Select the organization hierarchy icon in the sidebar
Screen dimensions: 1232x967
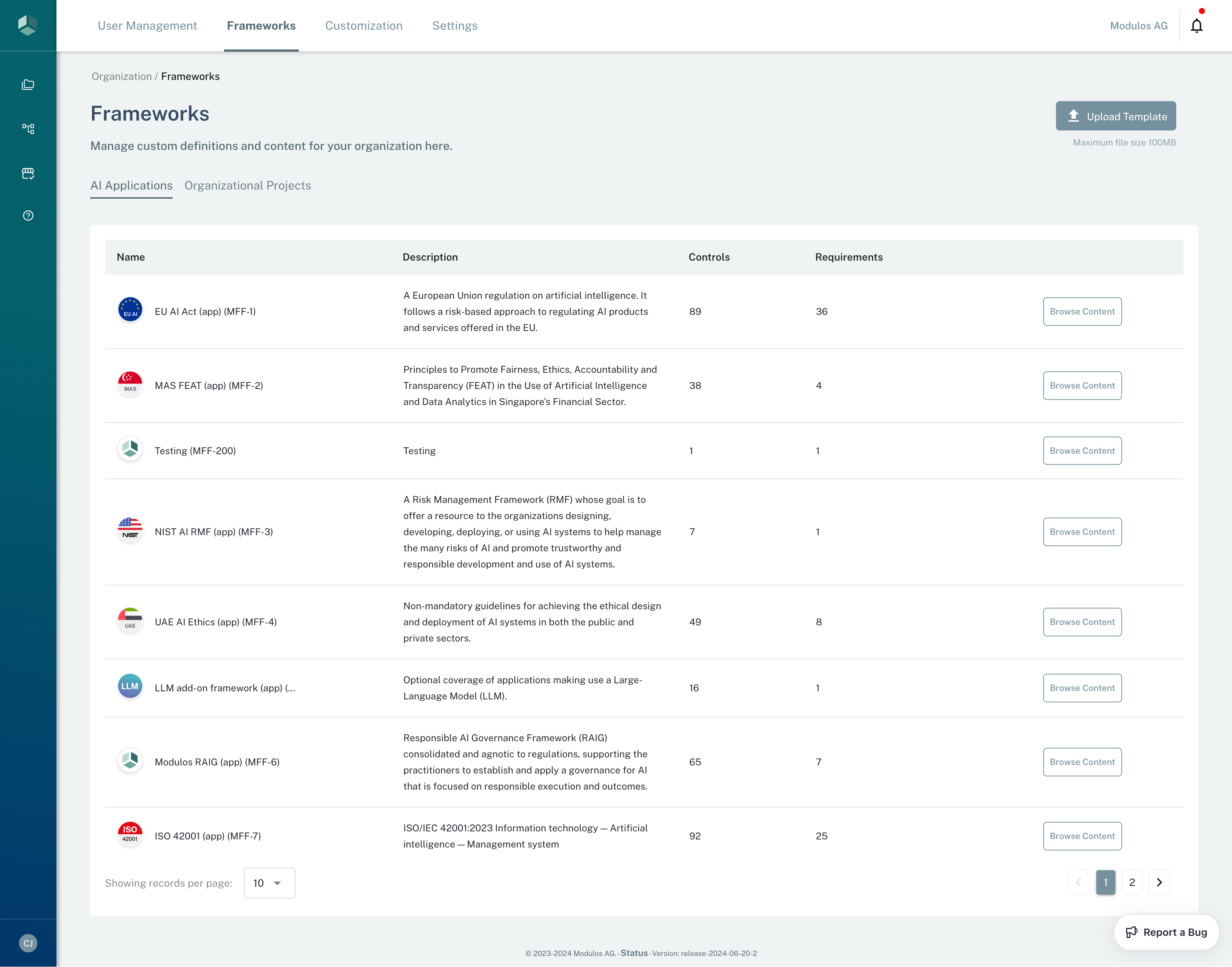click(x=28, y=129)
